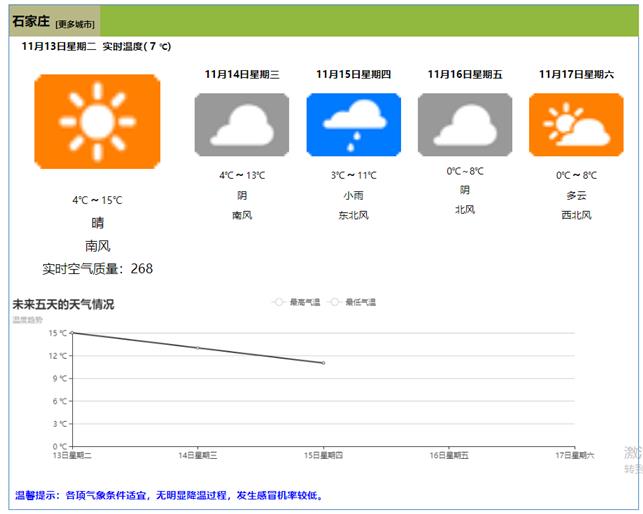The height and width of the screenshot is (514, 643).
Task: Select the partly cloudy icon for 11月17日
Action: click(x=576, y=125)
